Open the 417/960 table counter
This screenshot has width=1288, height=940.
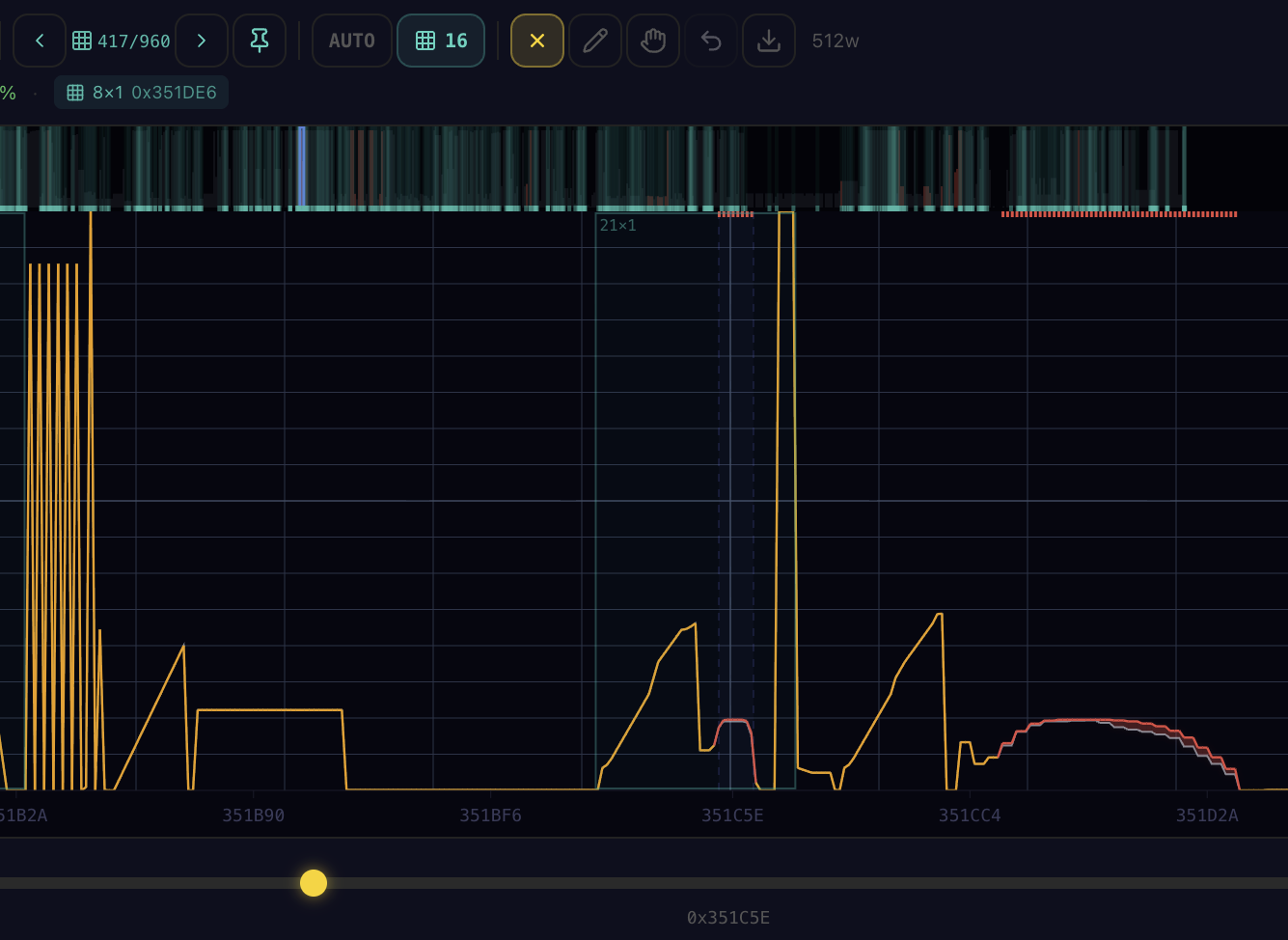tap(122, 41)
